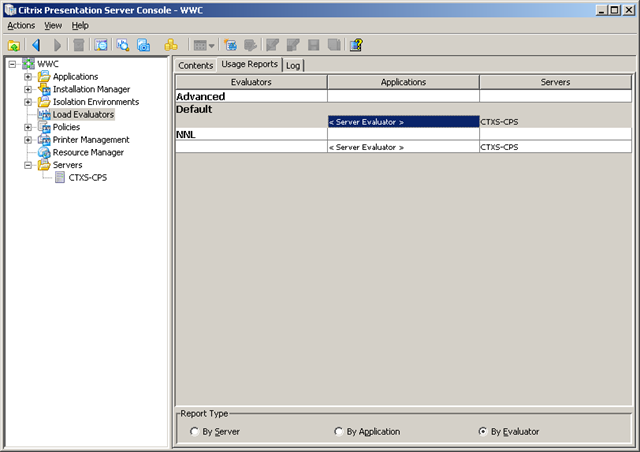
Task: Open help with the question mark icon
Action: (356, 45)
